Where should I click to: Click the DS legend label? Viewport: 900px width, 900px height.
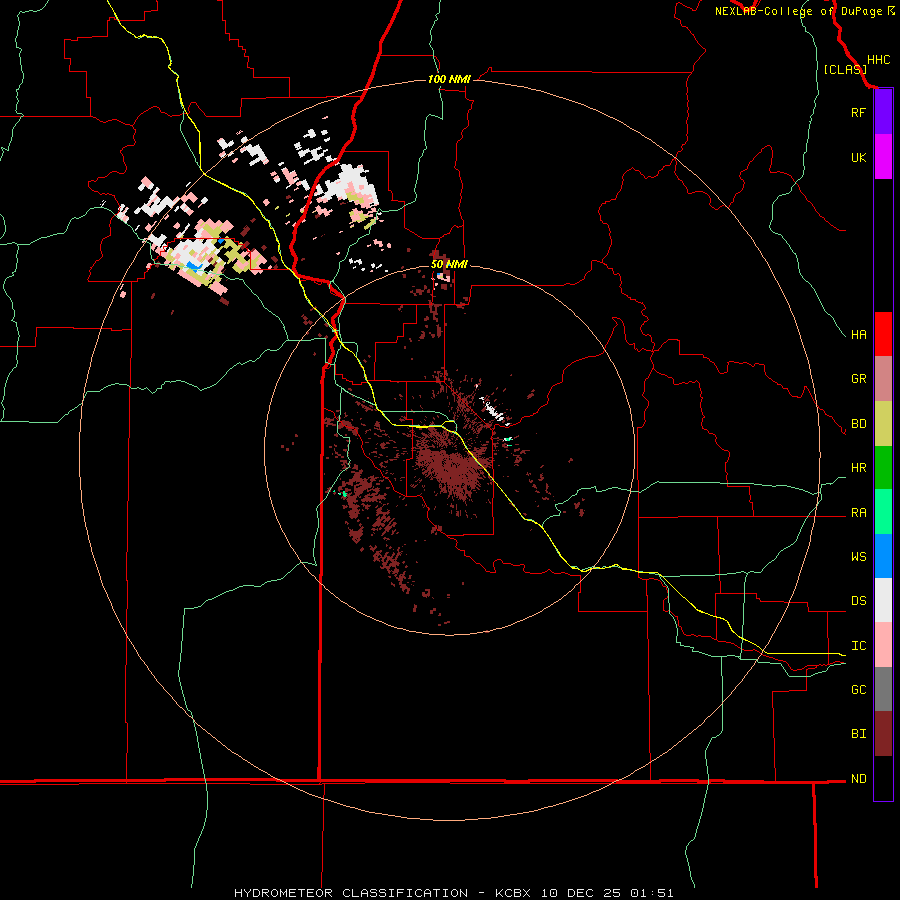(858, 601)
